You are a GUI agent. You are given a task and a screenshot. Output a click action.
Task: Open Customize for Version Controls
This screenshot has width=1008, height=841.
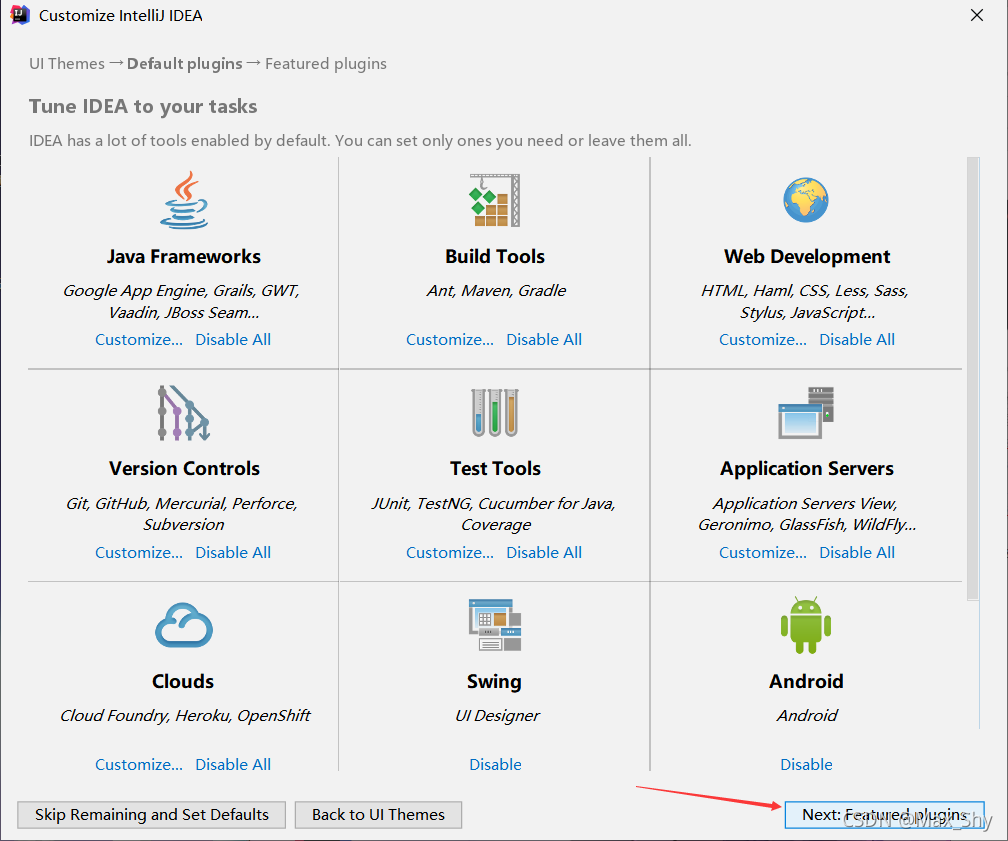click(139, 552)
